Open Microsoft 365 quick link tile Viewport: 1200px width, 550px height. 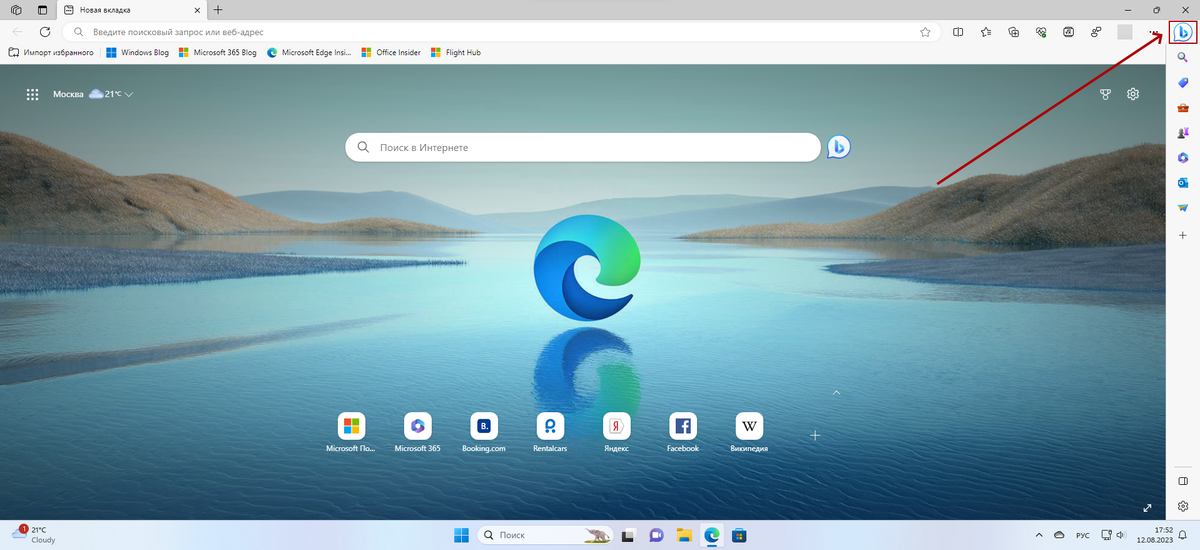417,432
